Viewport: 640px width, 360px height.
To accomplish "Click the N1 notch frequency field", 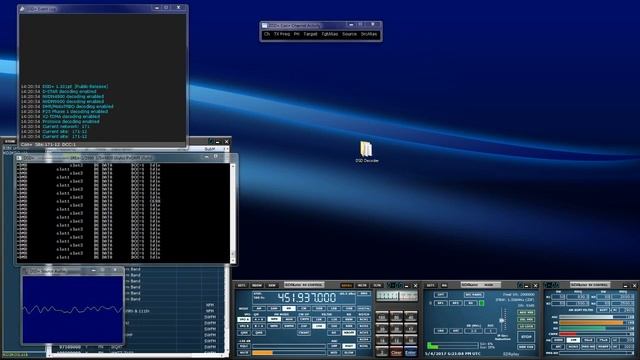I will click(577, 297).
